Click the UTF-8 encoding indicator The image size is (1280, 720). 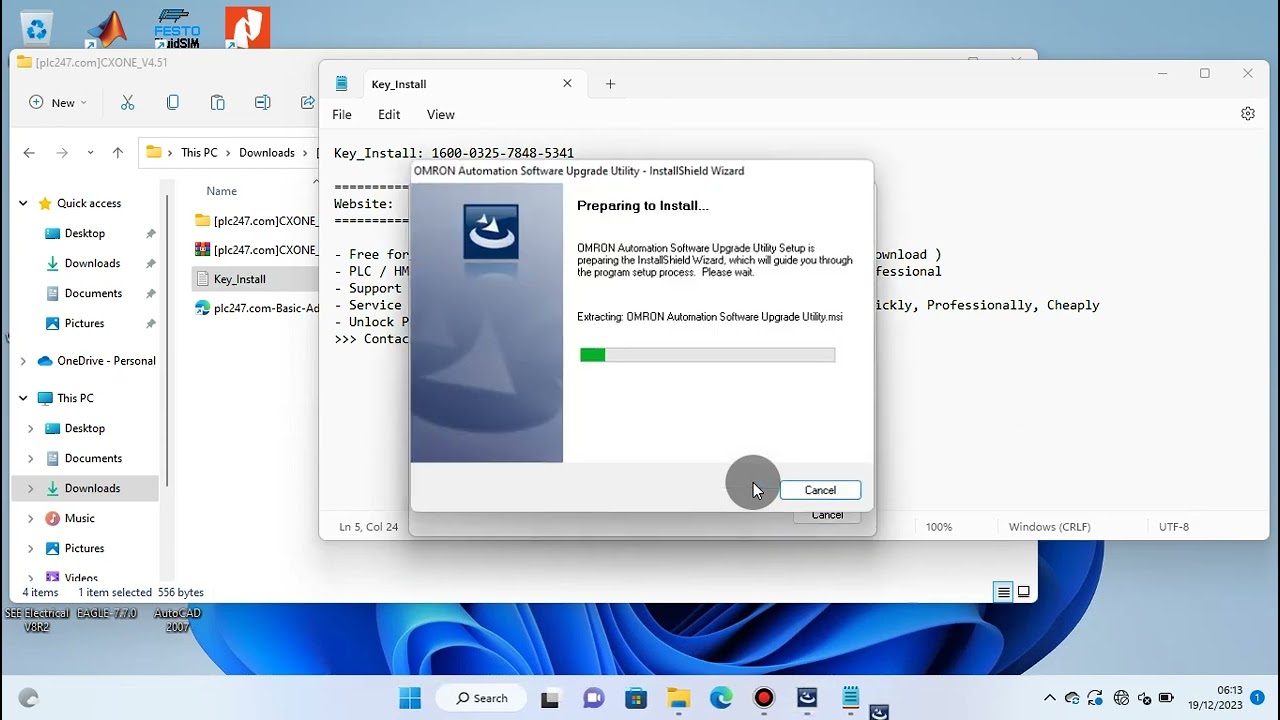[x=1174, y=526]
